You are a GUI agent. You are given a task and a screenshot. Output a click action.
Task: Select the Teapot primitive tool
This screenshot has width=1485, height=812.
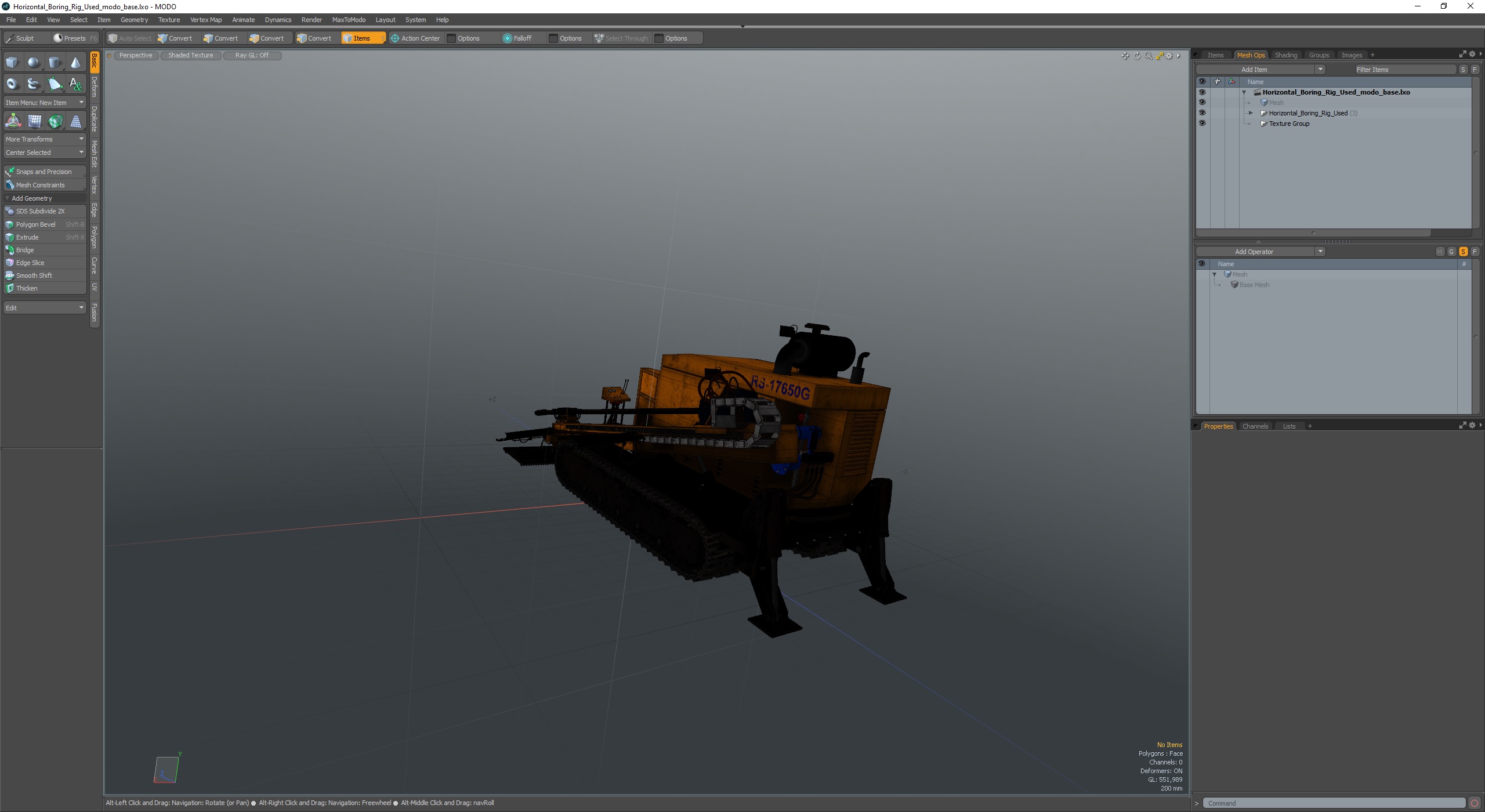tap(34, 84)
